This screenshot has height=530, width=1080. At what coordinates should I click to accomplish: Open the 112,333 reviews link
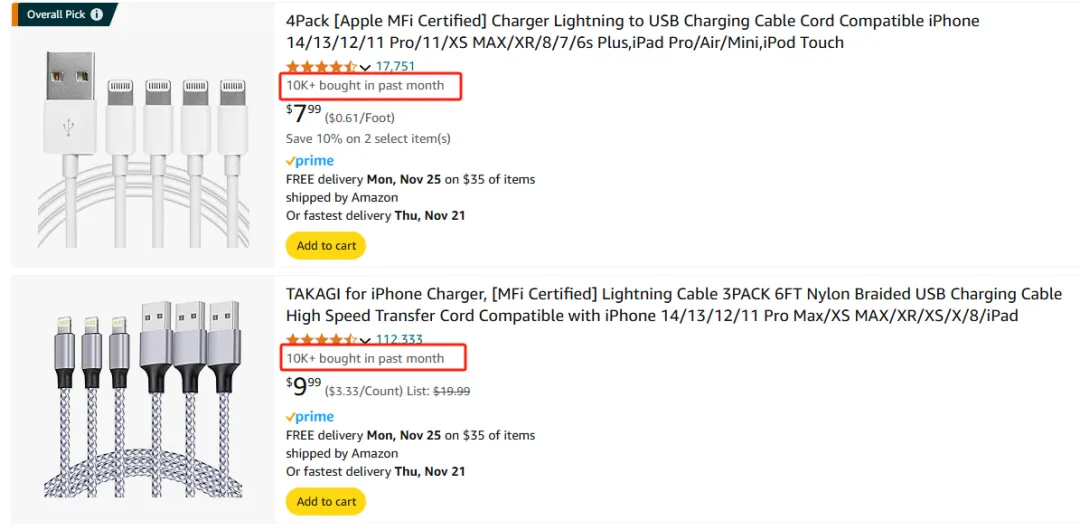tap(399, 340)
